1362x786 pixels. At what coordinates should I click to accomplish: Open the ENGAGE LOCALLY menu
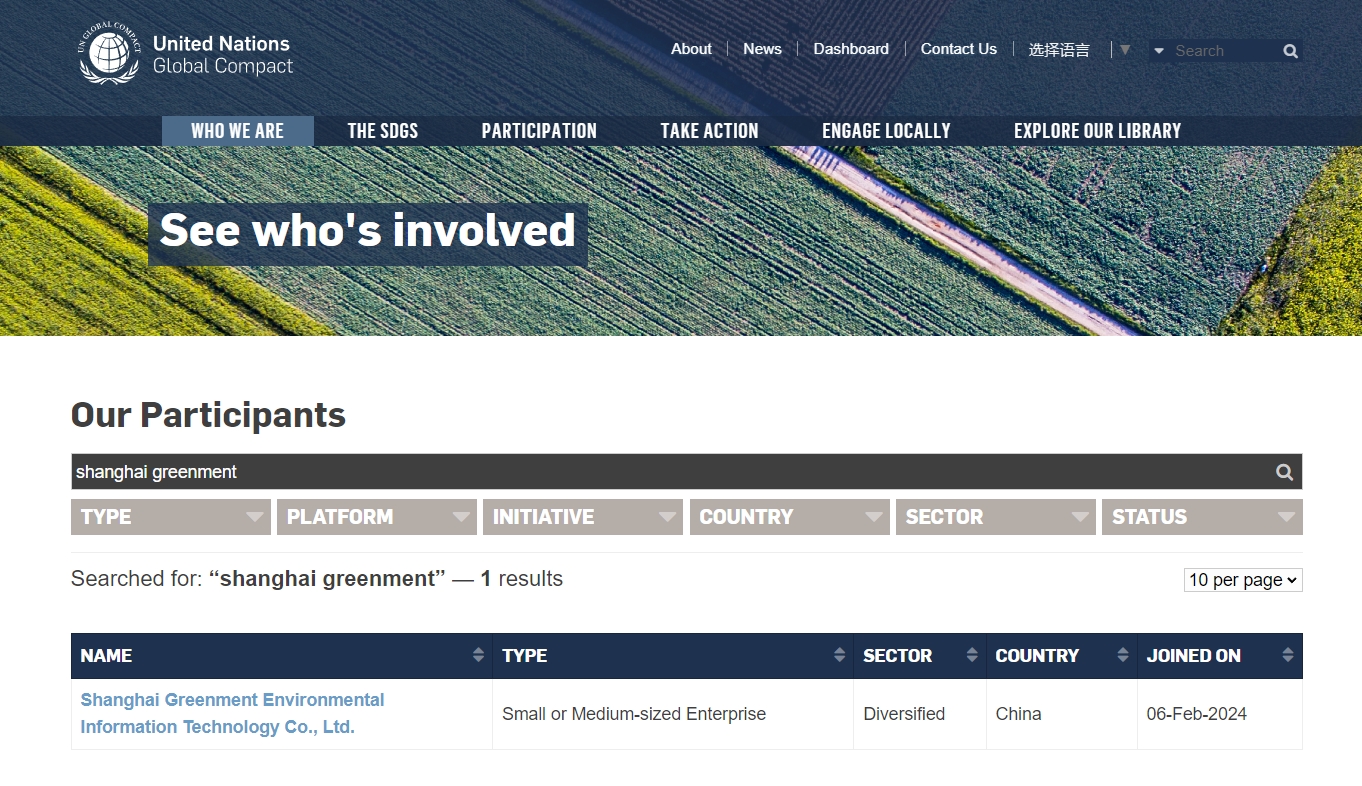tap(886, 131)
